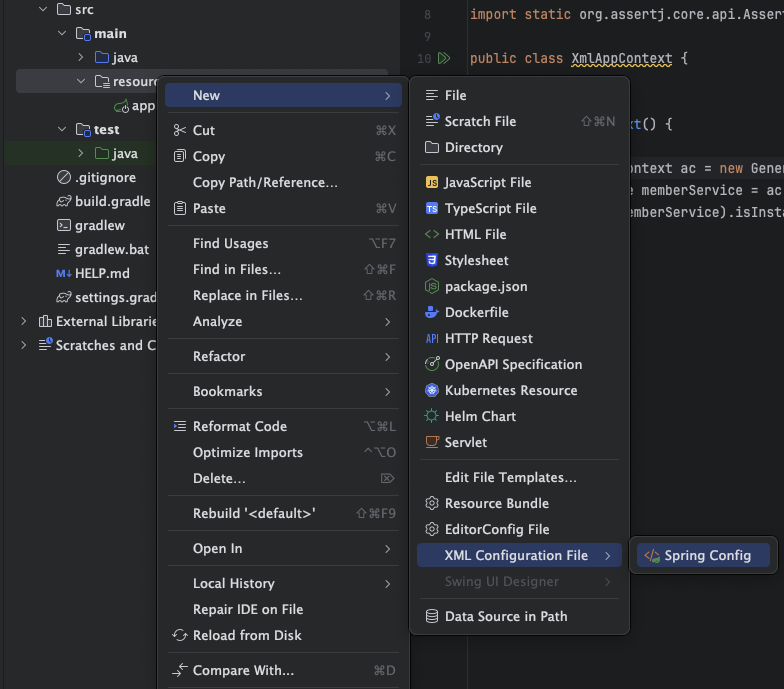This screenshot has height=689, width=784.
Task: Click the Directory folder icon
Action: tap(432, 147)
